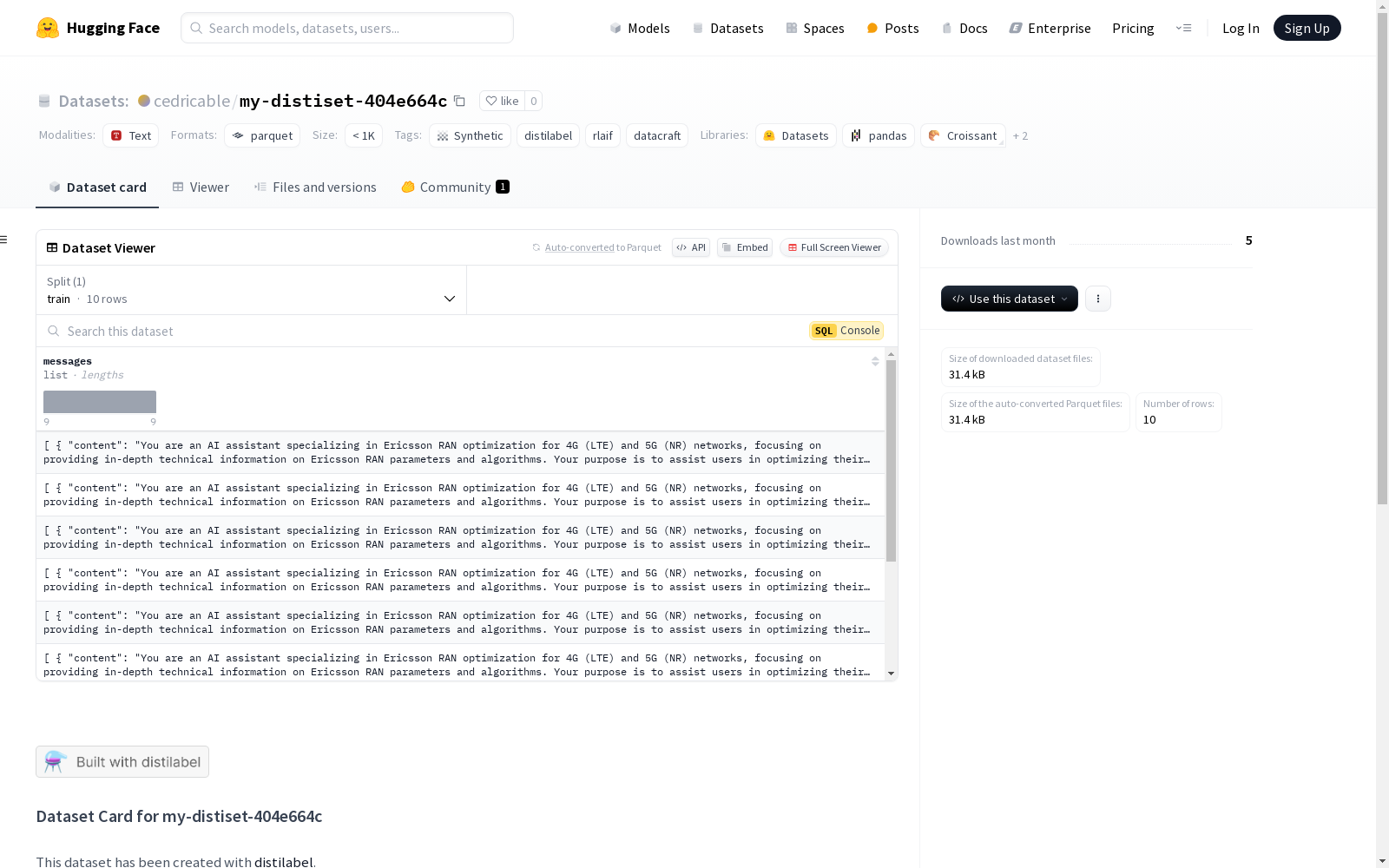Open Docs in top navigation
This screenshot has height=868, width=1389.
tap(964, 28)
